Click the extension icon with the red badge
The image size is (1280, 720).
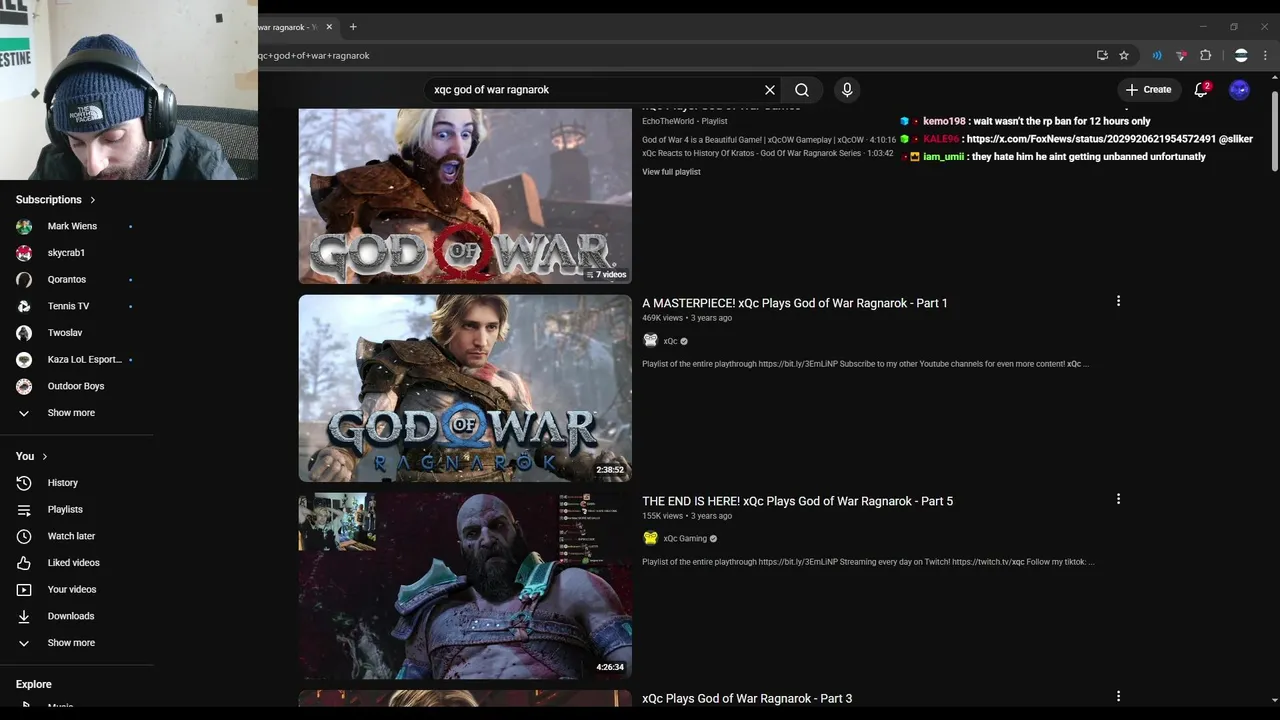[x=1181, y=55]
